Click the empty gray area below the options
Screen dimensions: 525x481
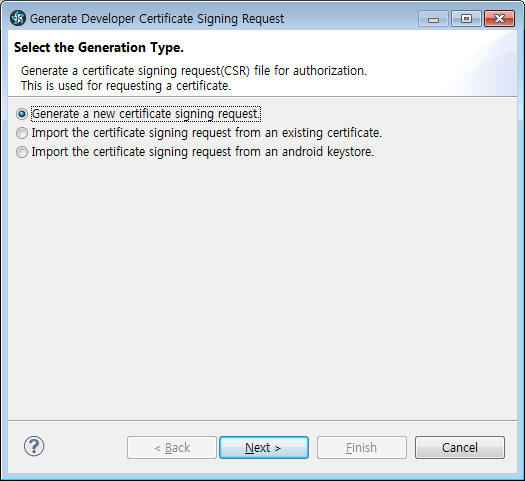[262, 288]
